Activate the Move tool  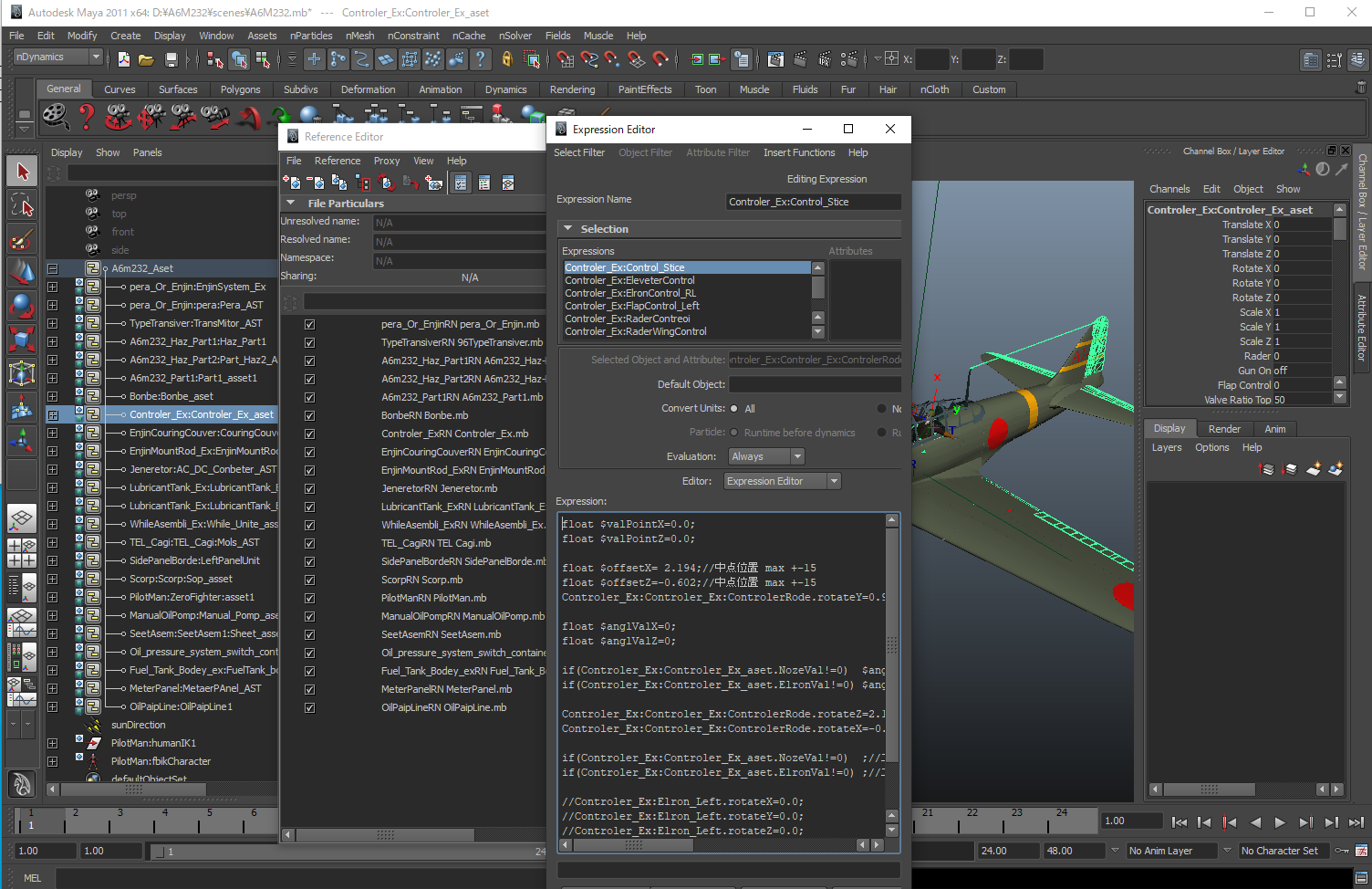[x=22, y=272]
